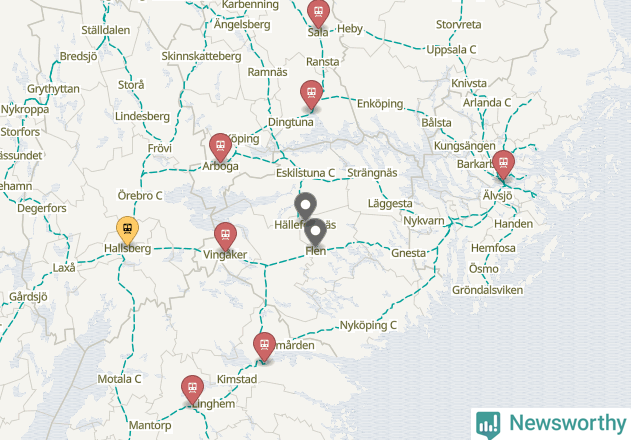This screenshot has width=631, height=440.
Task: Select the red train marker near Dingtuna
Action: 311,95
